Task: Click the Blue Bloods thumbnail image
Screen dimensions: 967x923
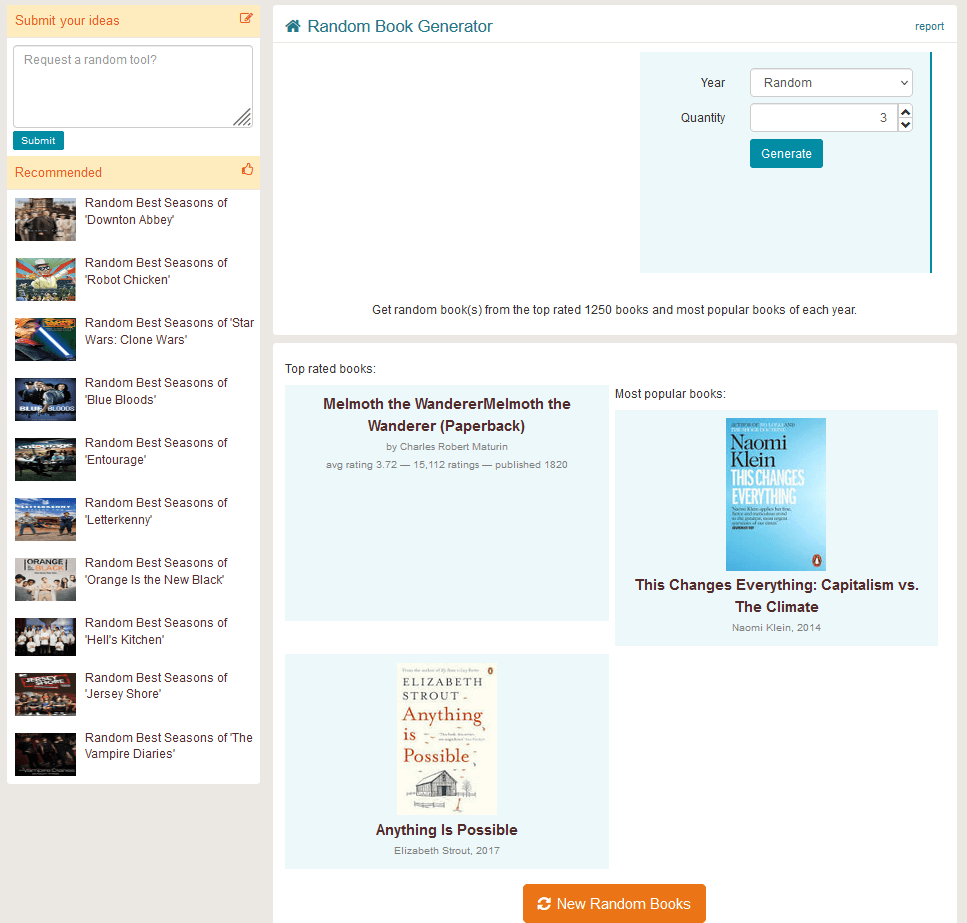Action: pyautogui.click(x=46, y=399)
